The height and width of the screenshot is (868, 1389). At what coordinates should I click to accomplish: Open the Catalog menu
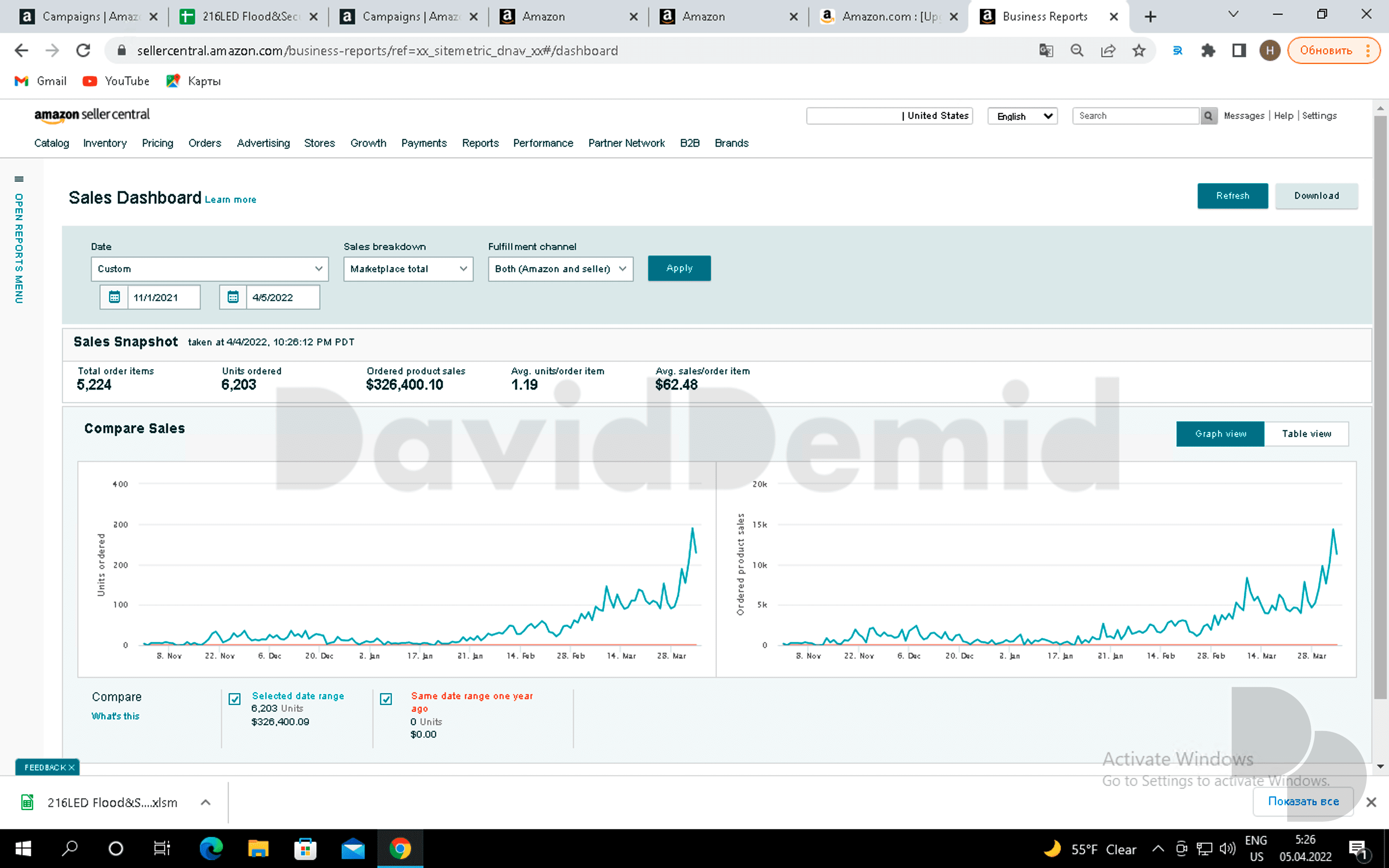pyautogui.click(x=52, y=143)
